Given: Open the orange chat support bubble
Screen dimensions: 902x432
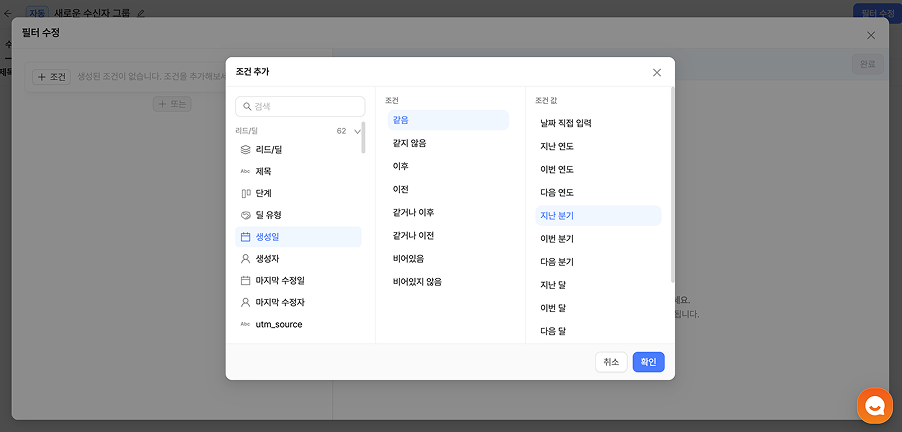Looking at the screenshot, I should click(x=874, y=406).
